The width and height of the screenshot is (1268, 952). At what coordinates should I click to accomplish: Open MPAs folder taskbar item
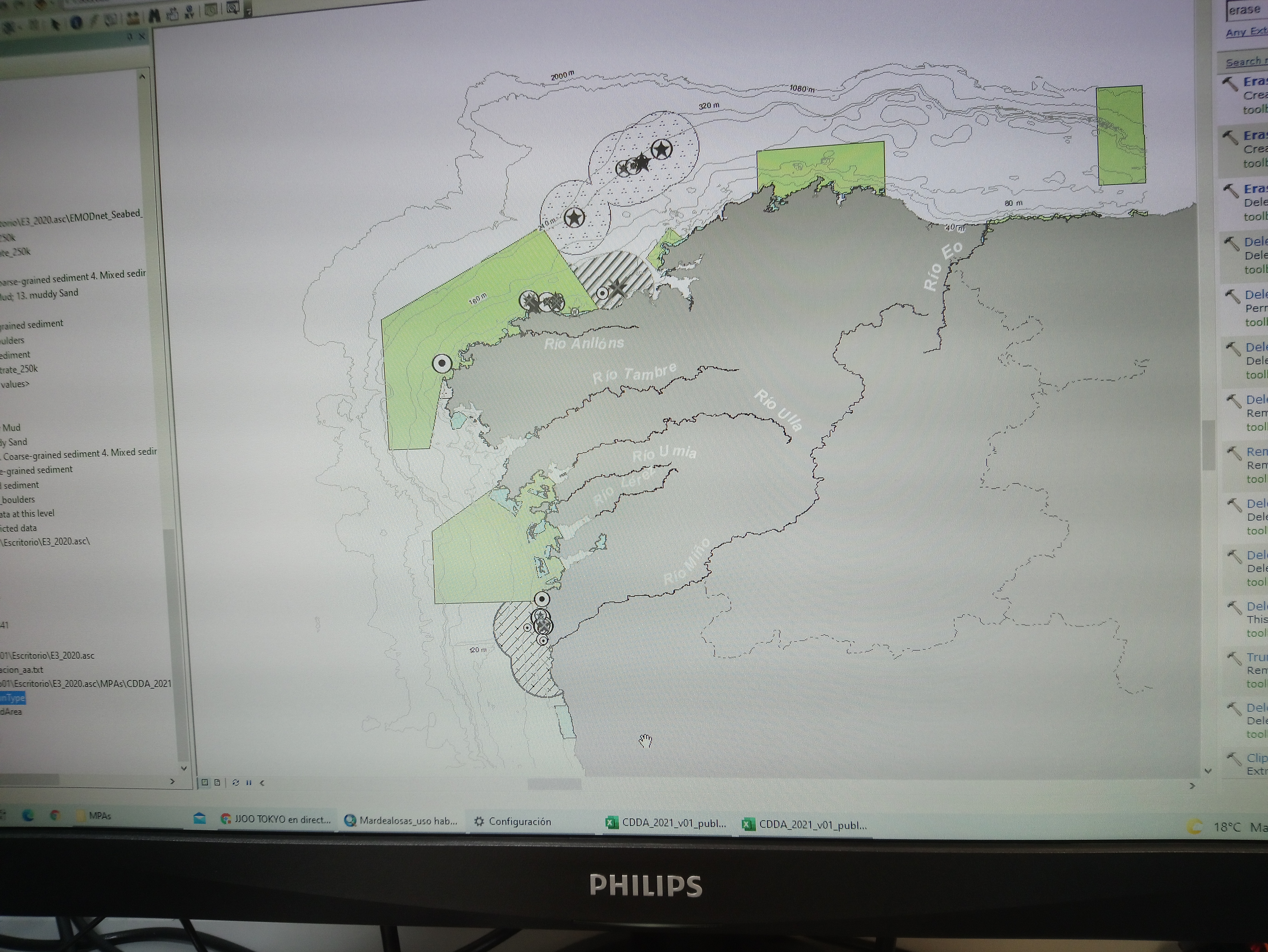pyautogui.click(x=93, y=816)
